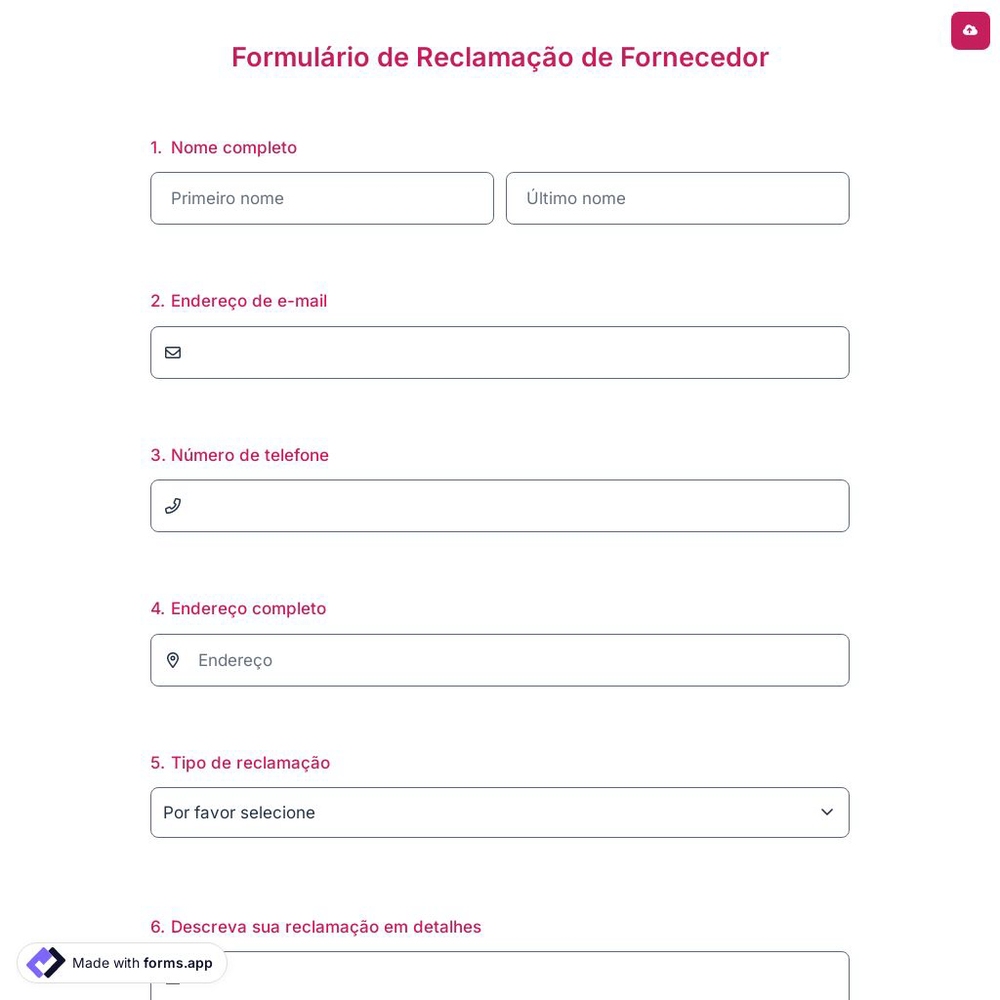Expand the complaint type selector chevron
The image size is (1000, 1000).
pos(827,812)
